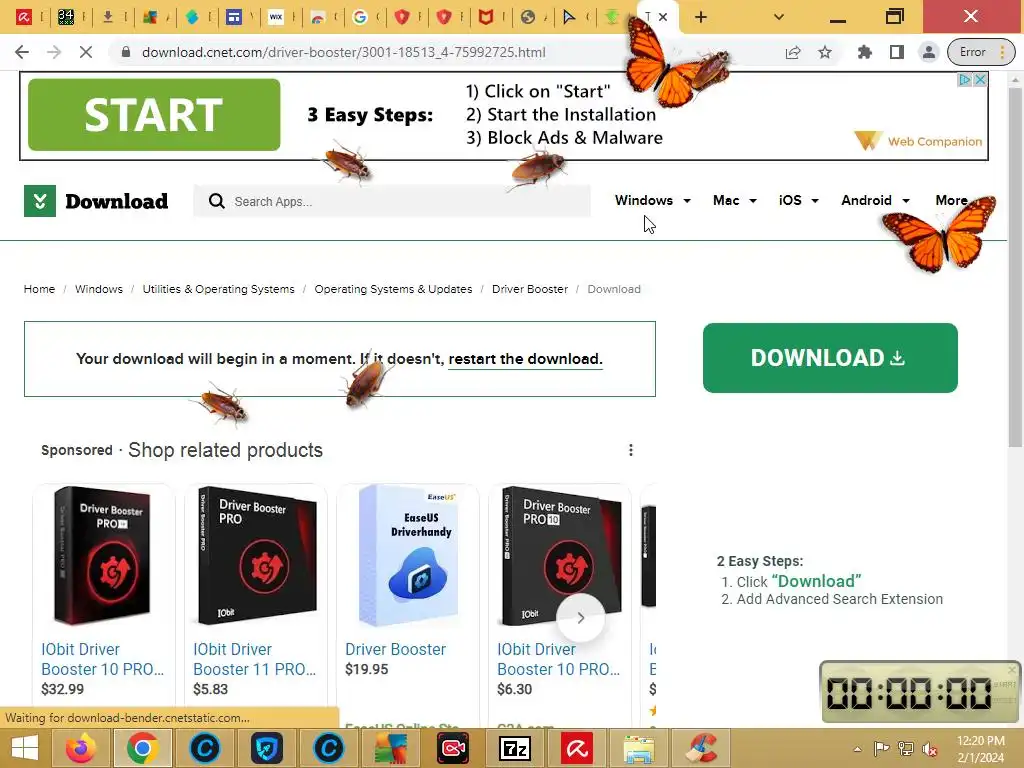Switch to the globe icon tab
The width and height of the screenshot is (1024, 768).
(528, 17)
